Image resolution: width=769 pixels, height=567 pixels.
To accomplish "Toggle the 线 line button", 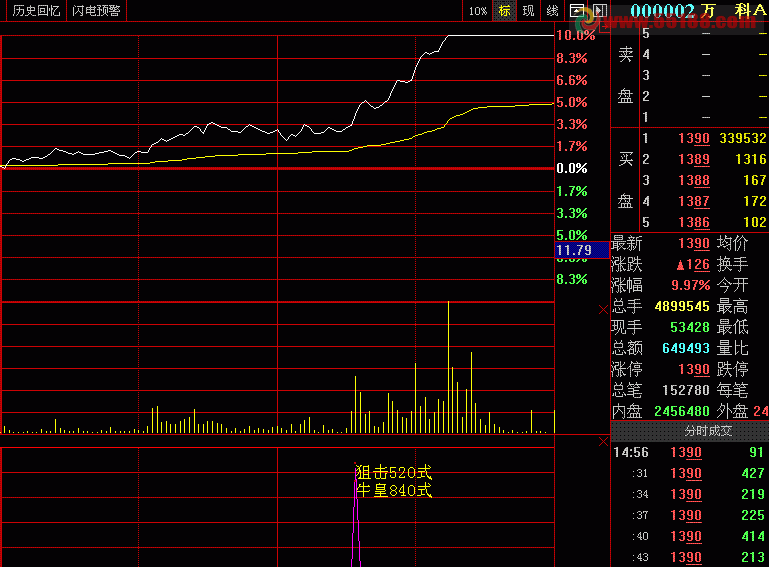I will 552,11.
